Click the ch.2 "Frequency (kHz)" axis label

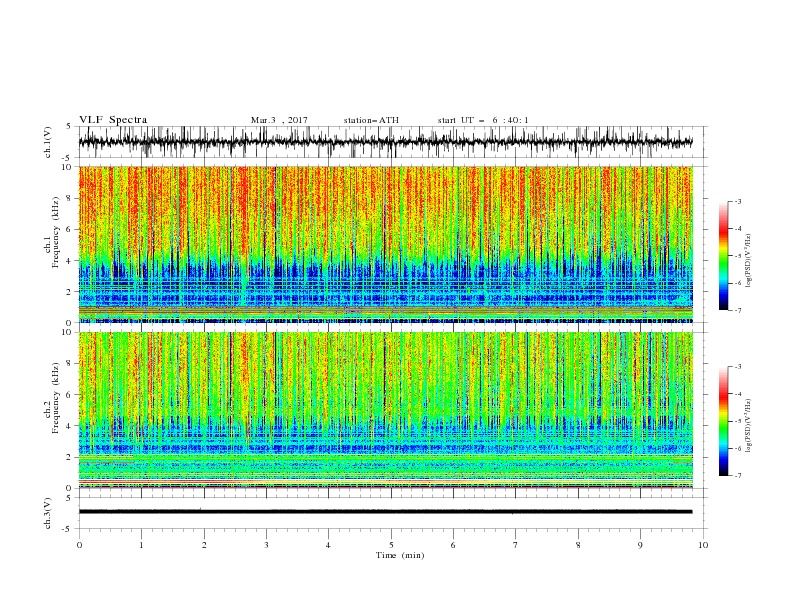pyautogui.click(x=56, y=398)
